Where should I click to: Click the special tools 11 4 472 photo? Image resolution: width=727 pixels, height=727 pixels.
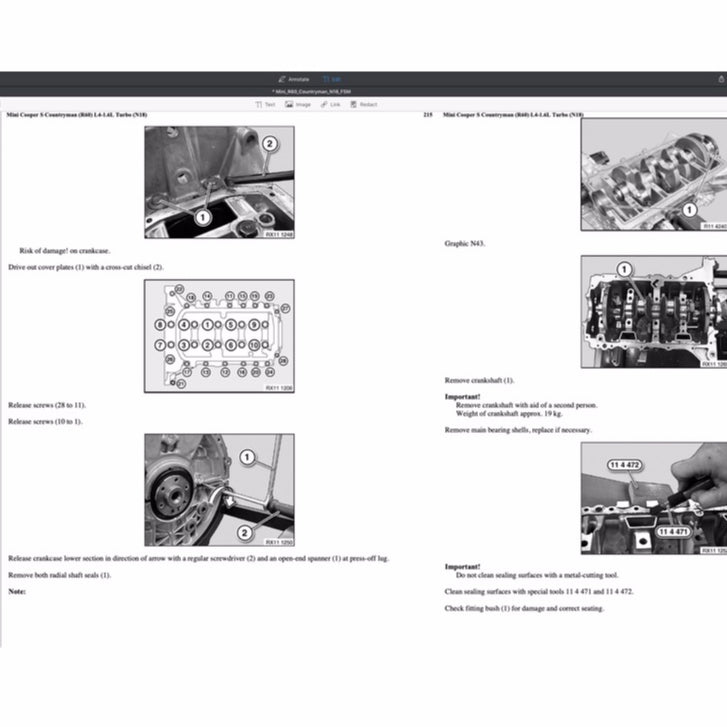coord(654,498)
